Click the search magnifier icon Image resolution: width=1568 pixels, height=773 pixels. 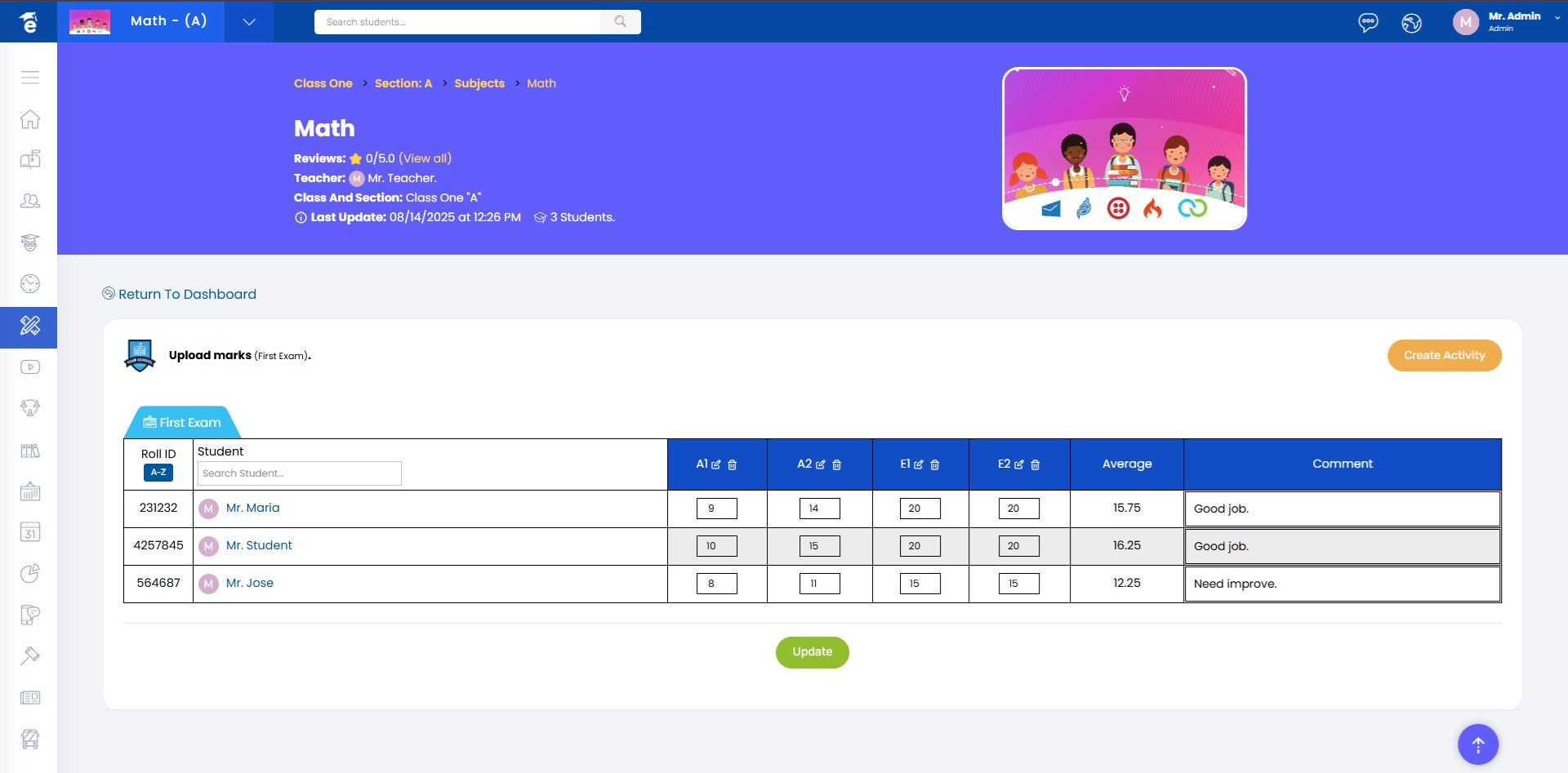pyautogui.click(x=621, y=22)
